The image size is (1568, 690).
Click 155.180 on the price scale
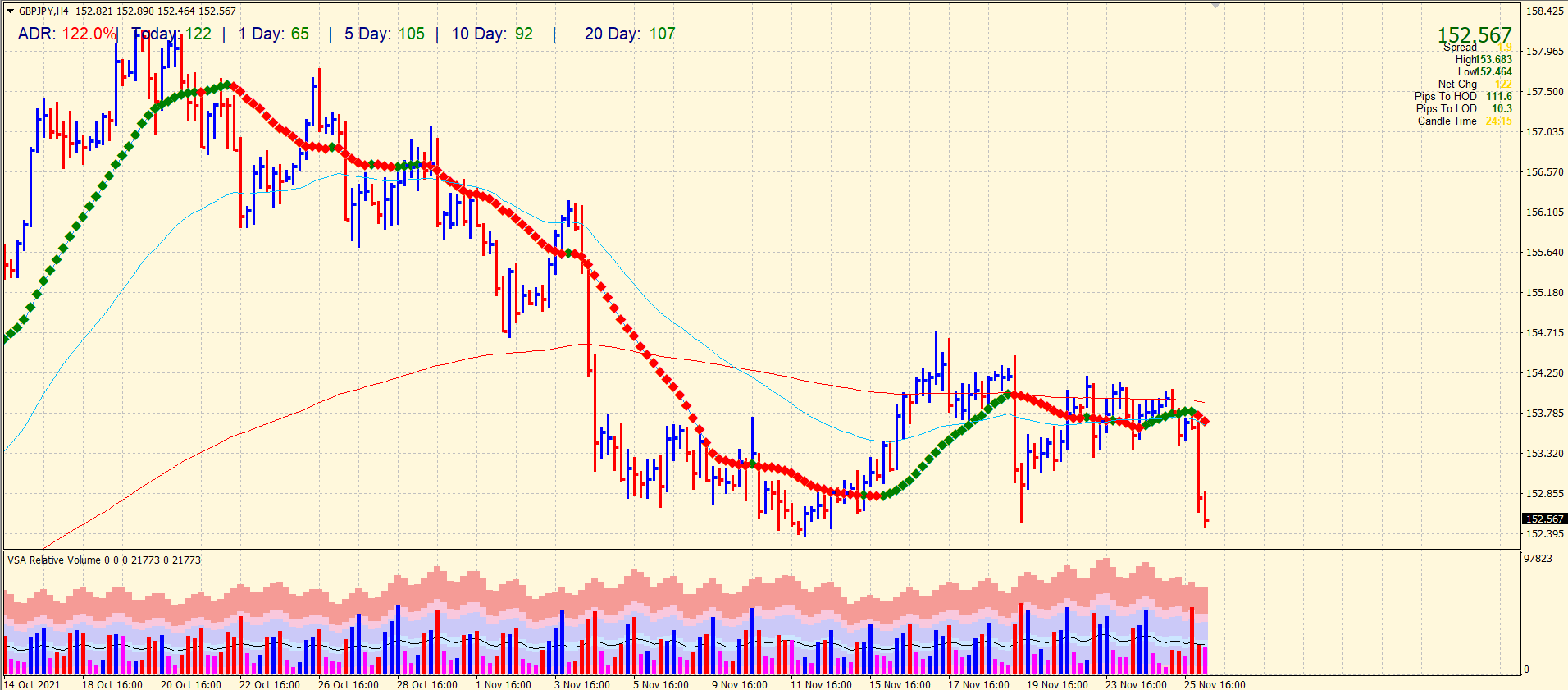click(x=1544, y=293)
